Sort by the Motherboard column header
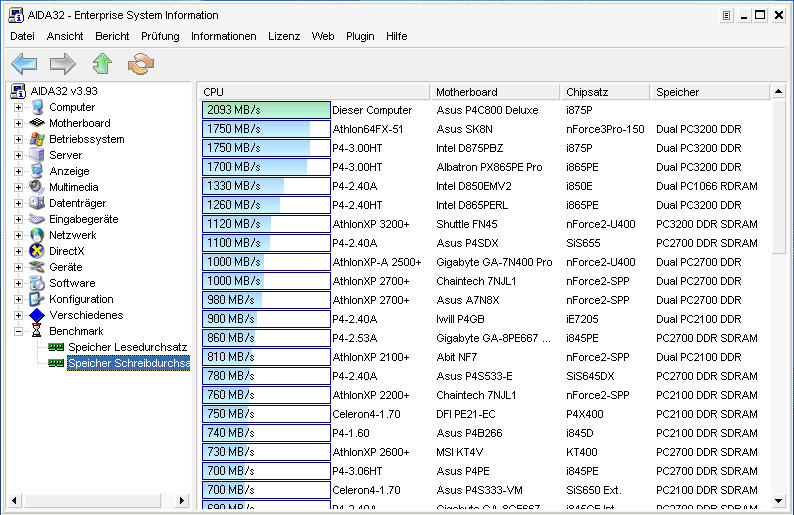 [x=495, y=92]
